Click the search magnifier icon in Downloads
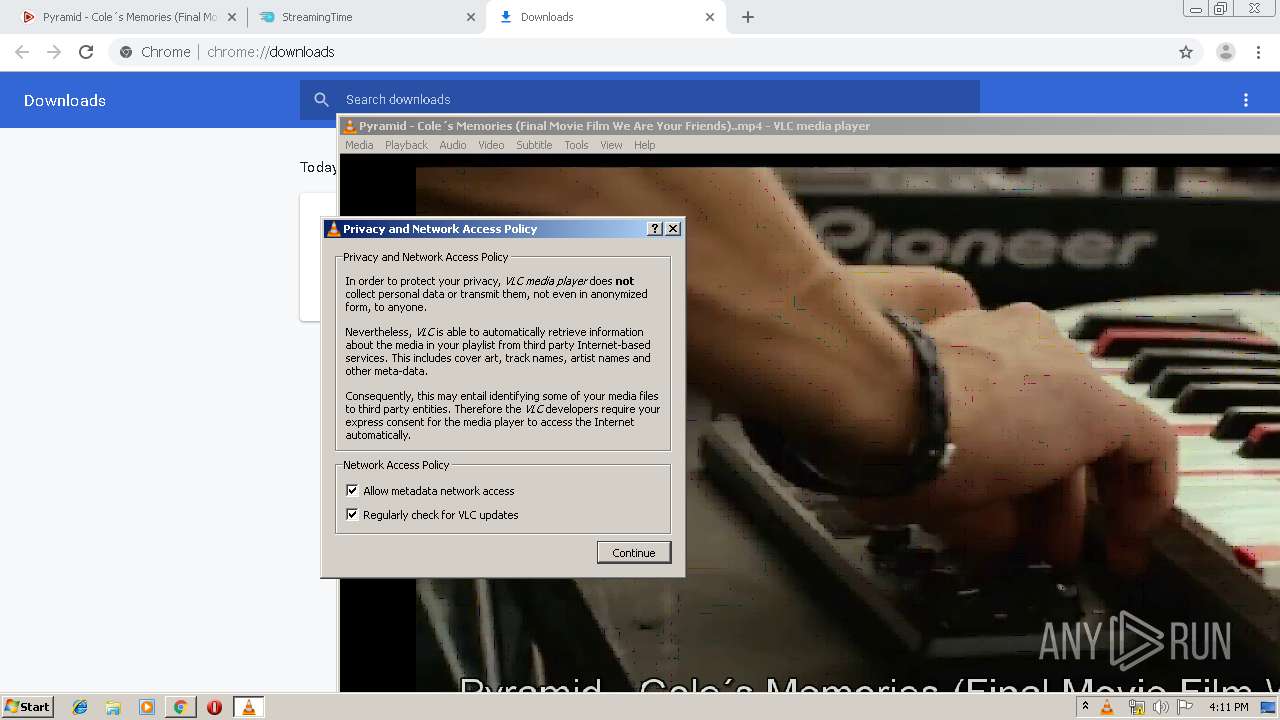The height and width of the screenshot is (720, 1280). point(321,100)
